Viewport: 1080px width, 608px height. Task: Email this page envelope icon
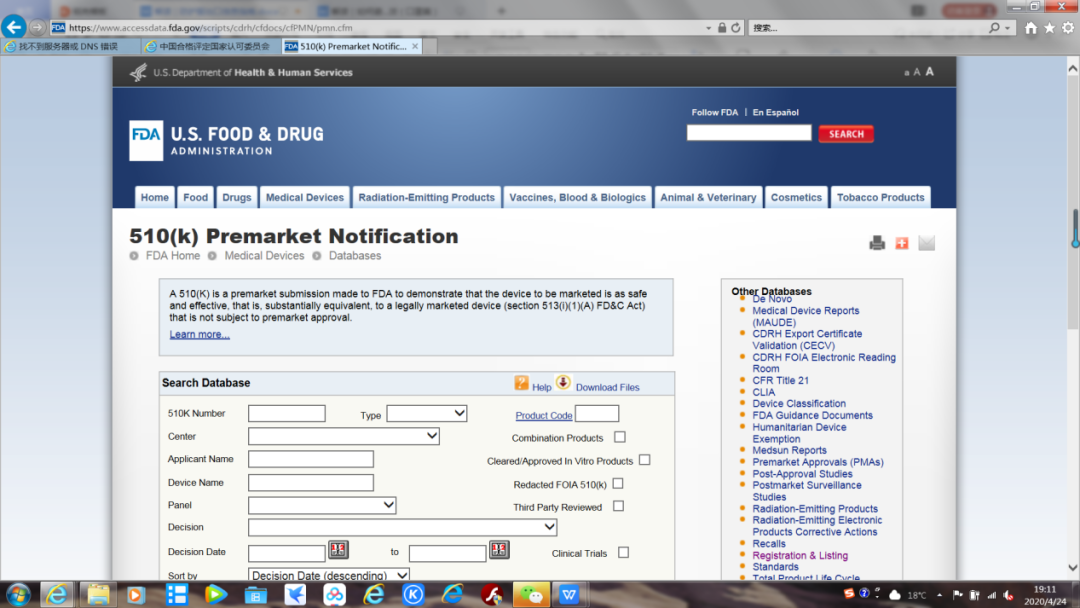[926, 243]
